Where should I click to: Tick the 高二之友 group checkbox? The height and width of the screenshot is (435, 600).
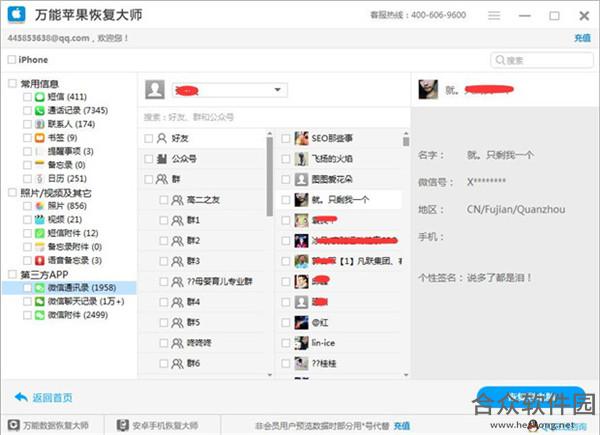tap(163, 200)
